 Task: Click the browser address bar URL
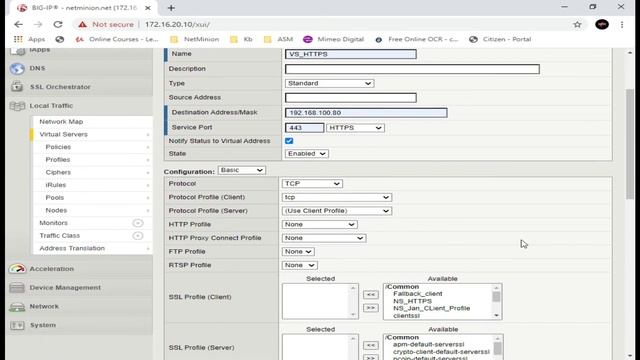(178, 24)
